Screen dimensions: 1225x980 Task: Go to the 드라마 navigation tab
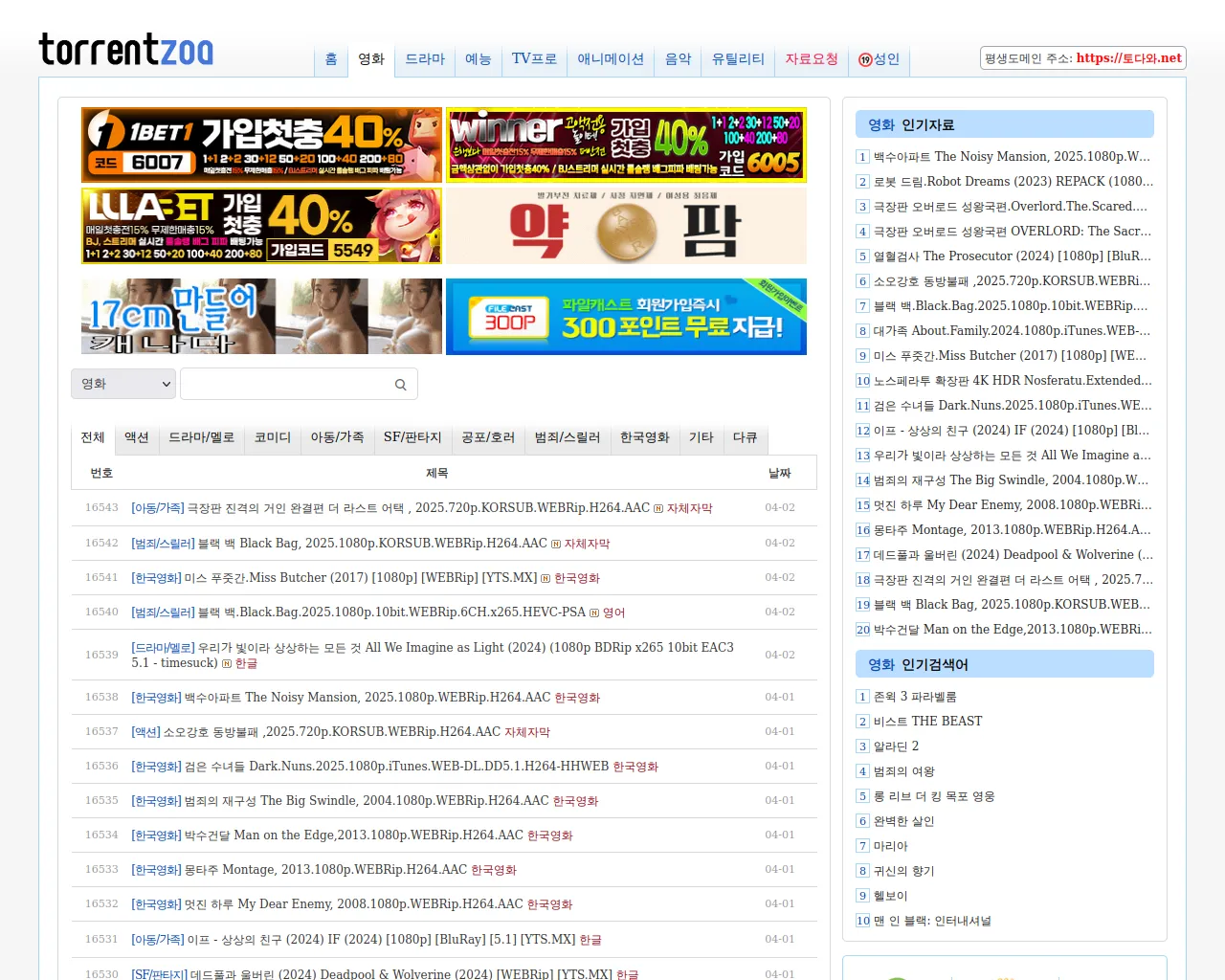pyautogui.click(x=425, y=59)
